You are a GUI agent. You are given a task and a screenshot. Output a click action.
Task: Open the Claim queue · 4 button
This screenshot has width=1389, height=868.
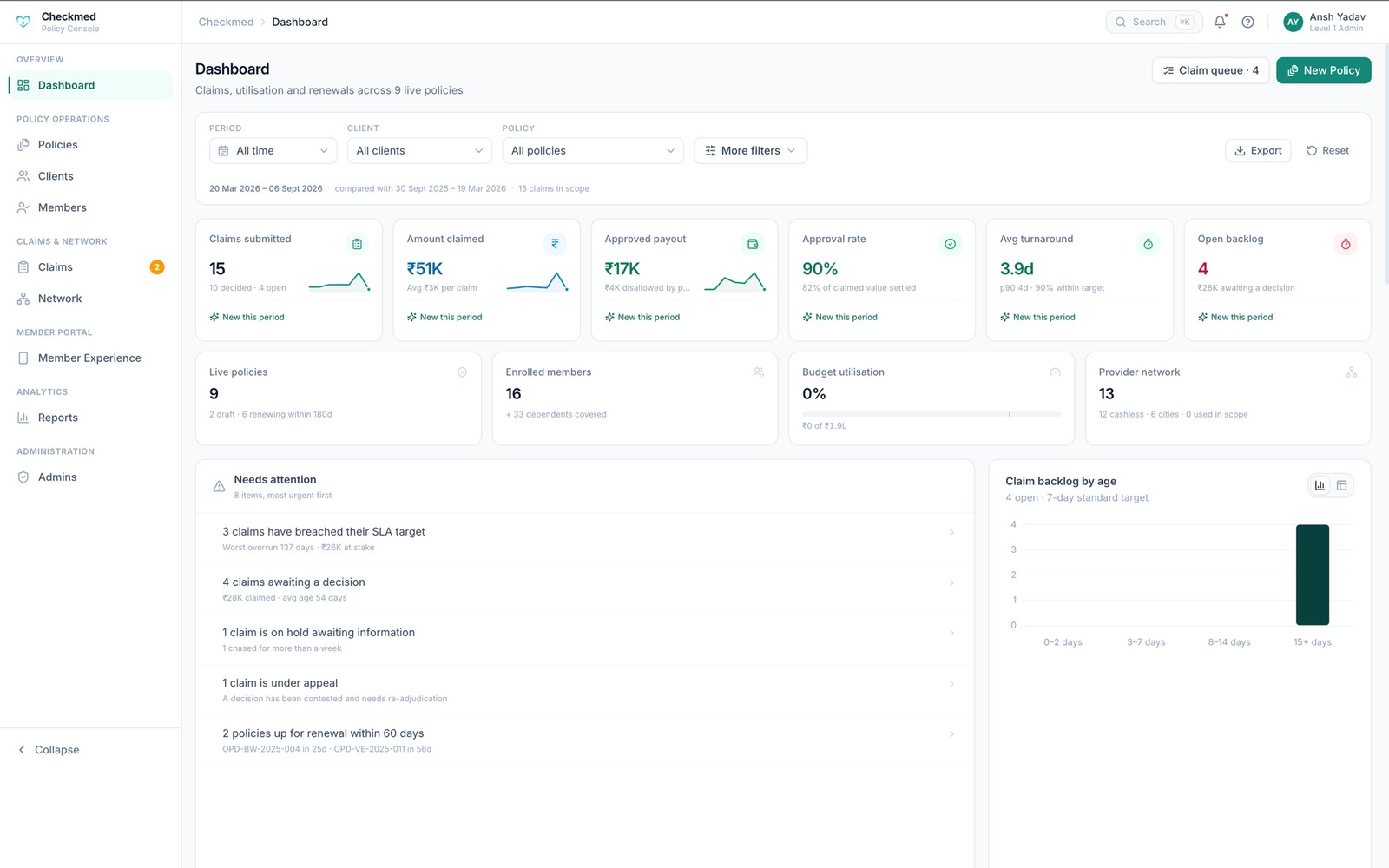click(1210, 70)
